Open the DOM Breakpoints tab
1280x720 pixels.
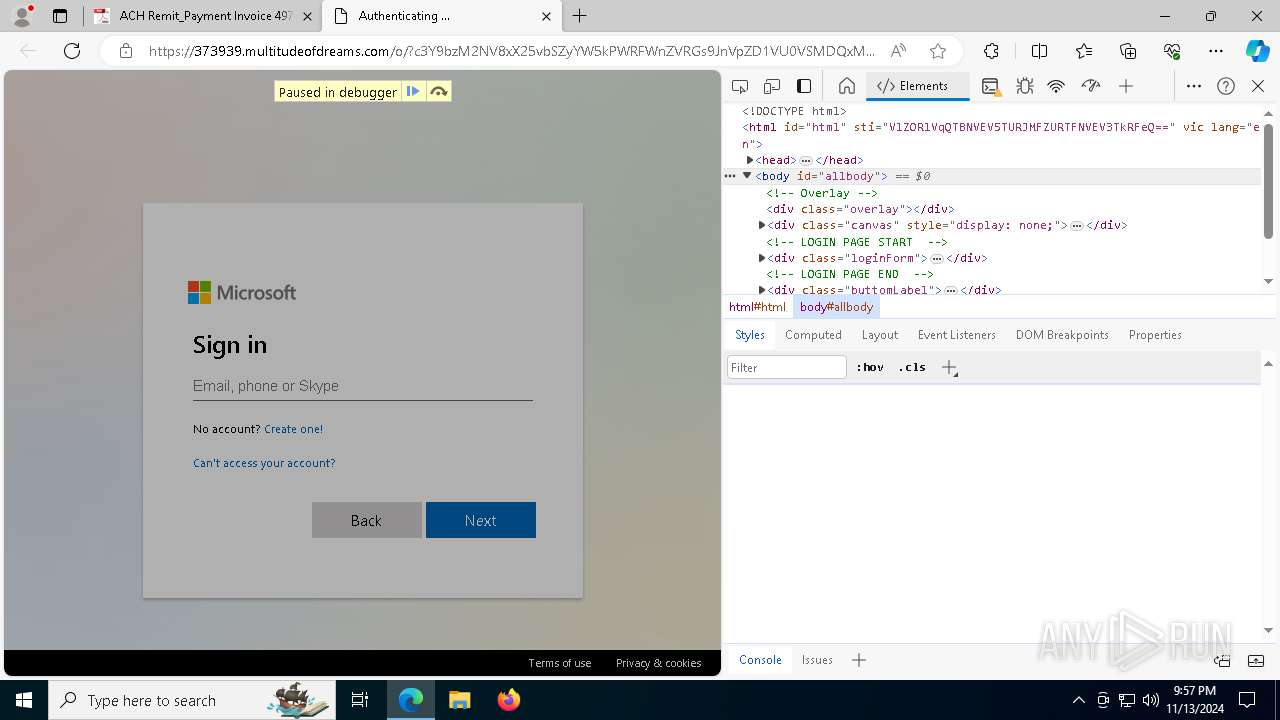(x=1062, y=335)
